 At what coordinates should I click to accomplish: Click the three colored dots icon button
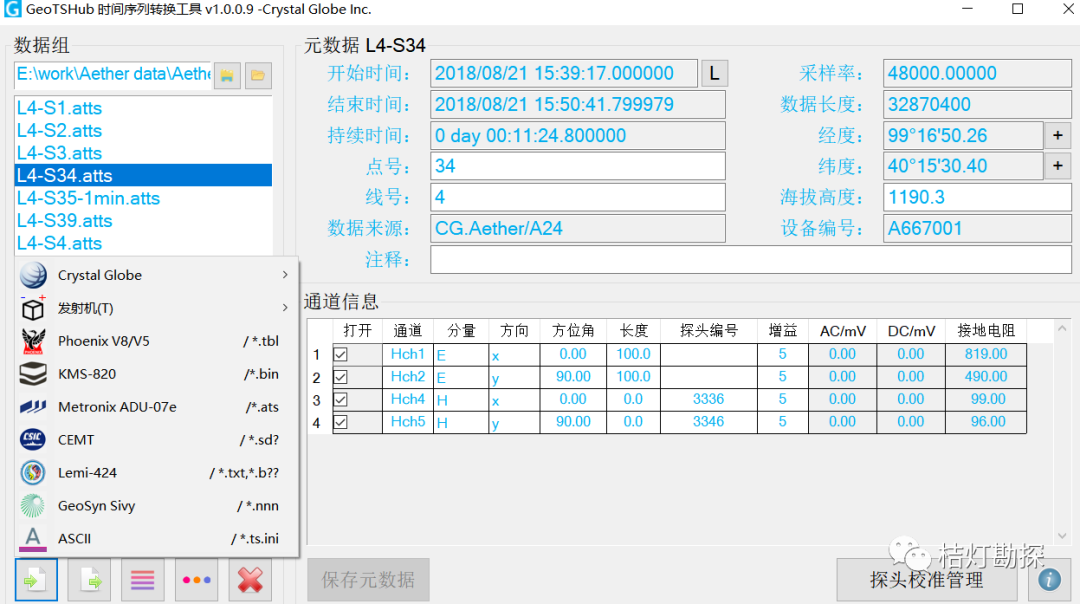[196, 580]
